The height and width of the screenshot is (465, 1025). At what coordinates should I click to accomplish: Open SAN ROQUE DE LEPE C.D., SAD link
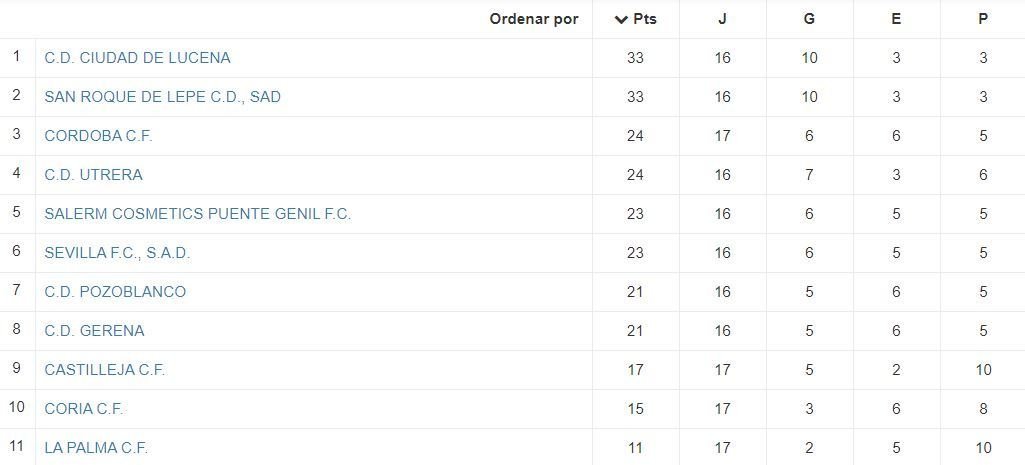click(x=163, y=97)
